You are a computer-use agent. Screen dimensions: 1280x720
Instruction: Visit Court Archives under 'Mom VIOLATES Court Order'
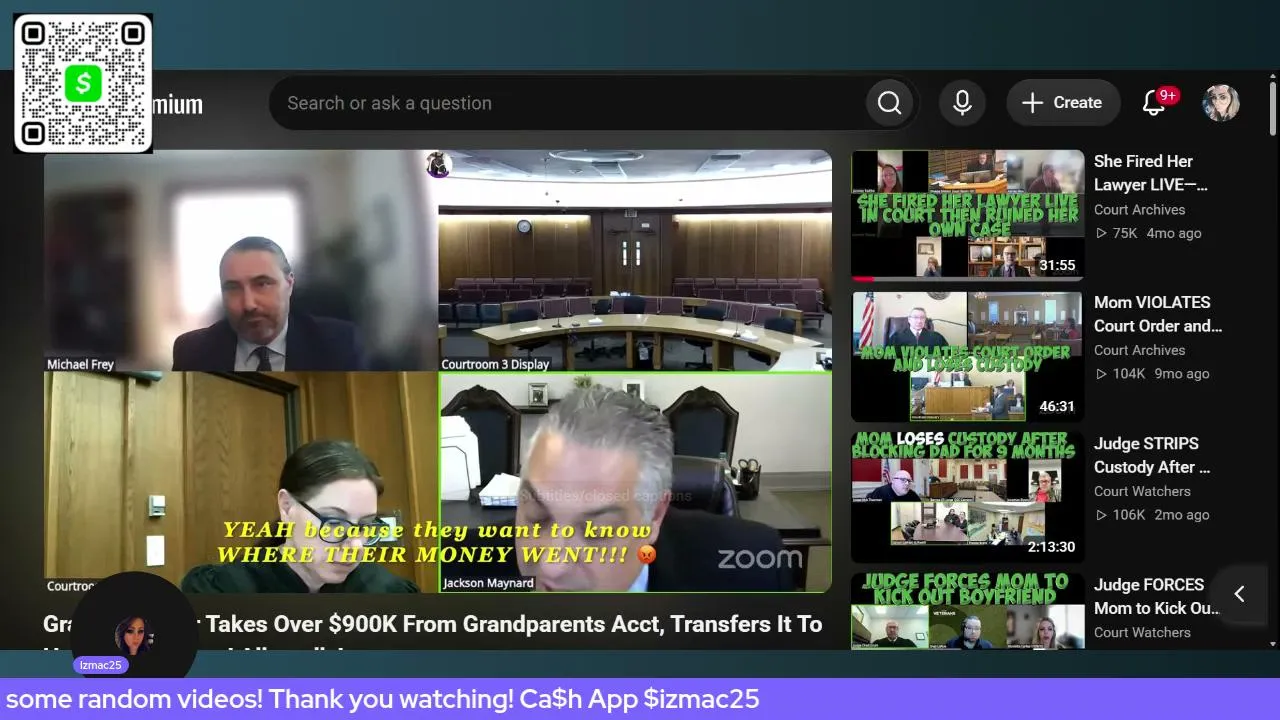pyautogui.click(x=1139, y=350)
